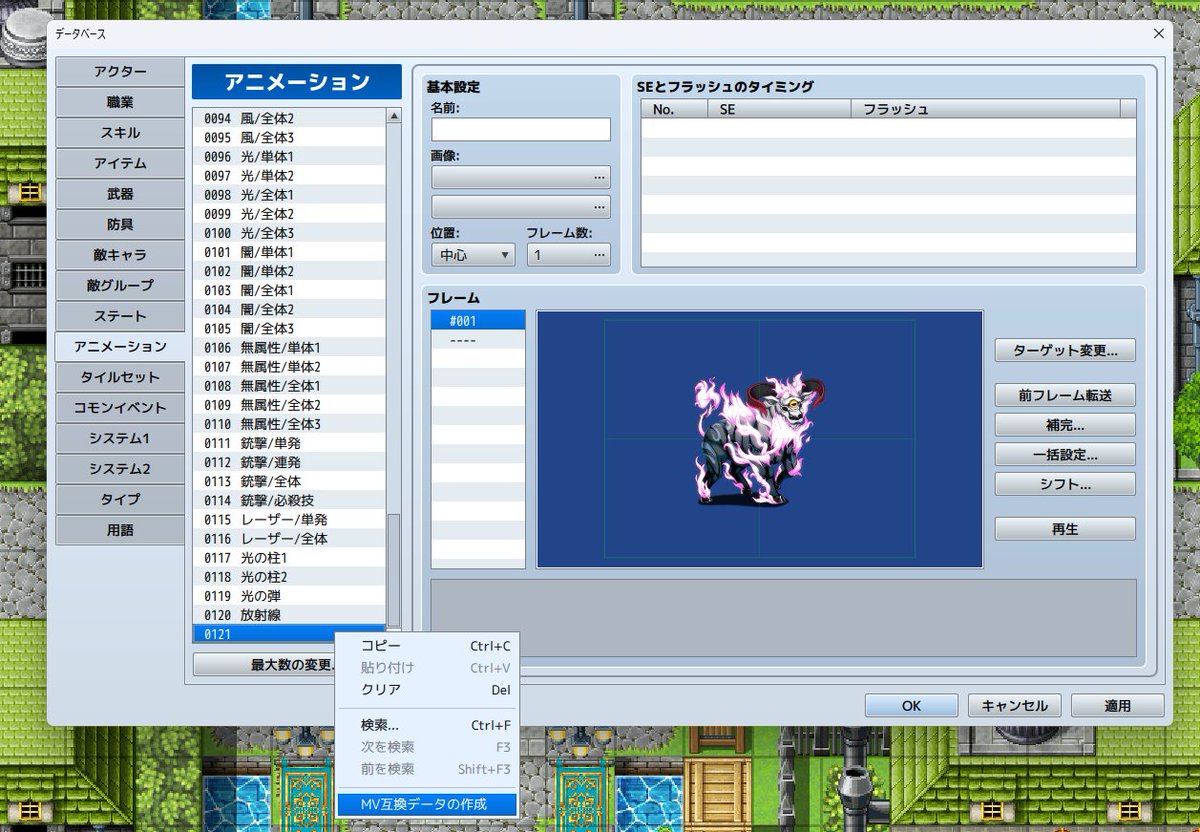Select animation 0115 レーザー/単発

289,519
